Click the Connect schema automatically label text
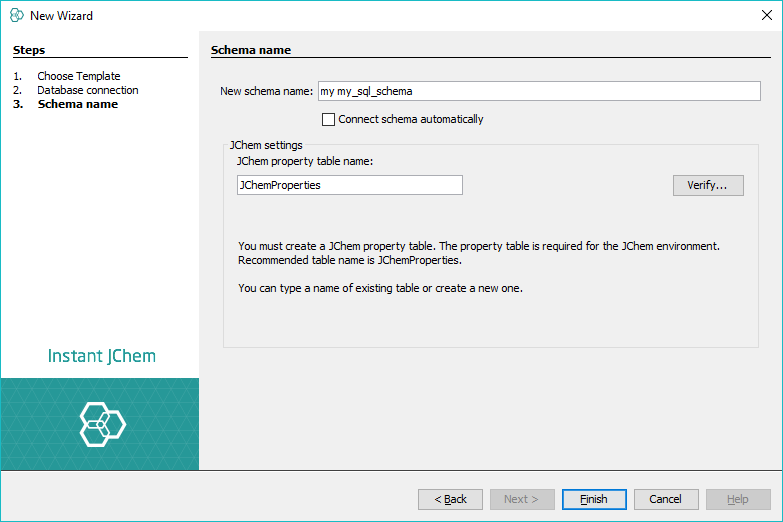This screenshot has width=783, height=522. 410,119
